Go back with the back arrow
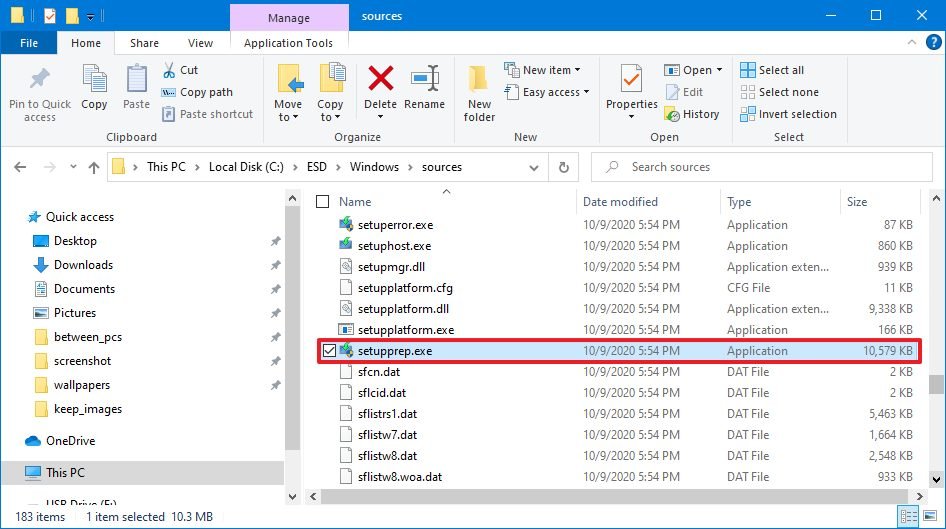 point(20,167)
